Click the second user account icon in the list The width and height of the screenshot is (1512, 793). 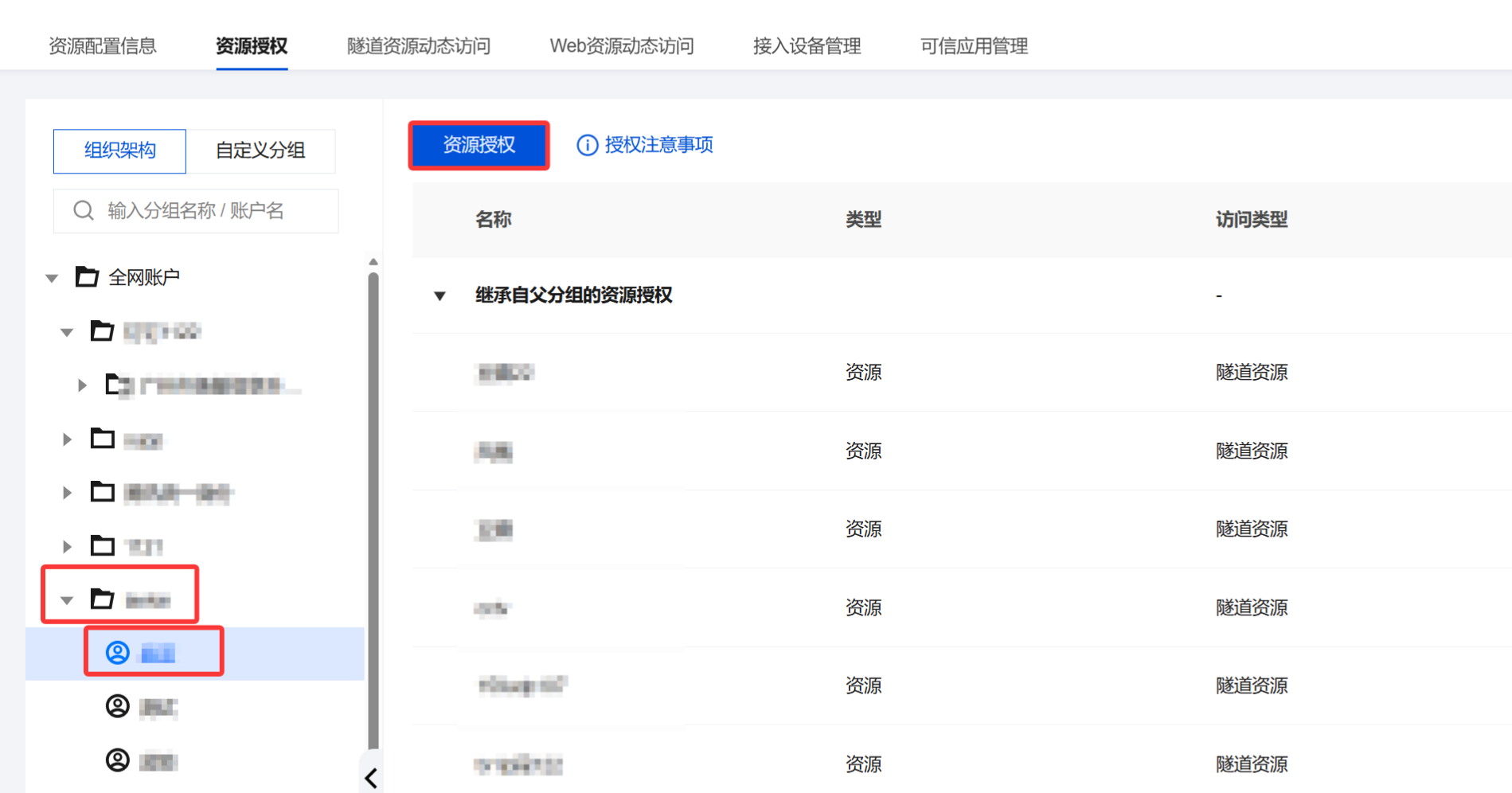pyautogui.click(x=118, y=706)
